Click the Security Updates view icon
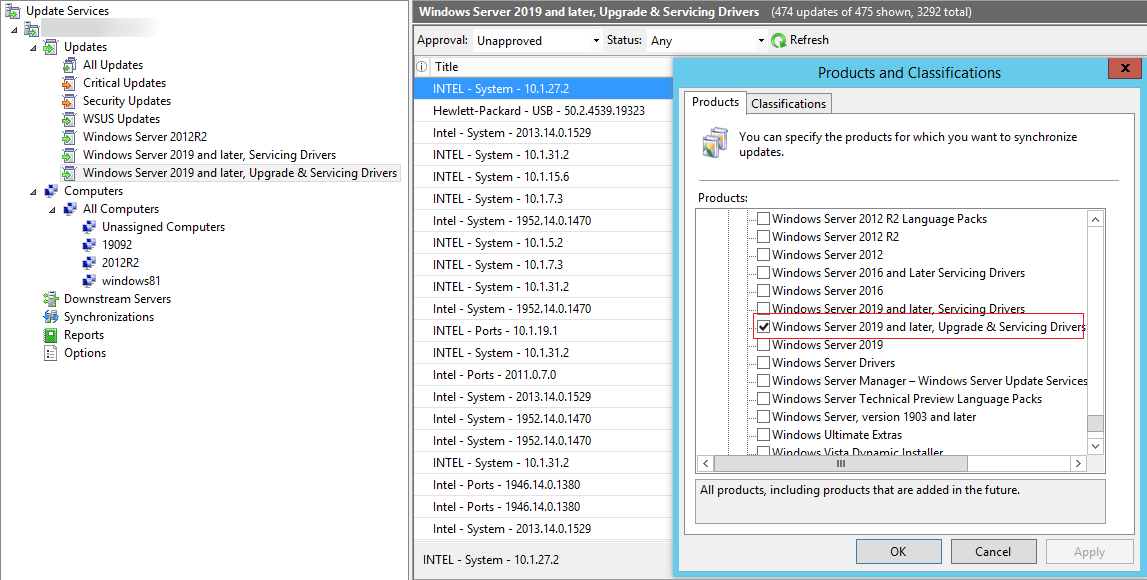The image size is (1147, 580). click(x=69, y=101)
